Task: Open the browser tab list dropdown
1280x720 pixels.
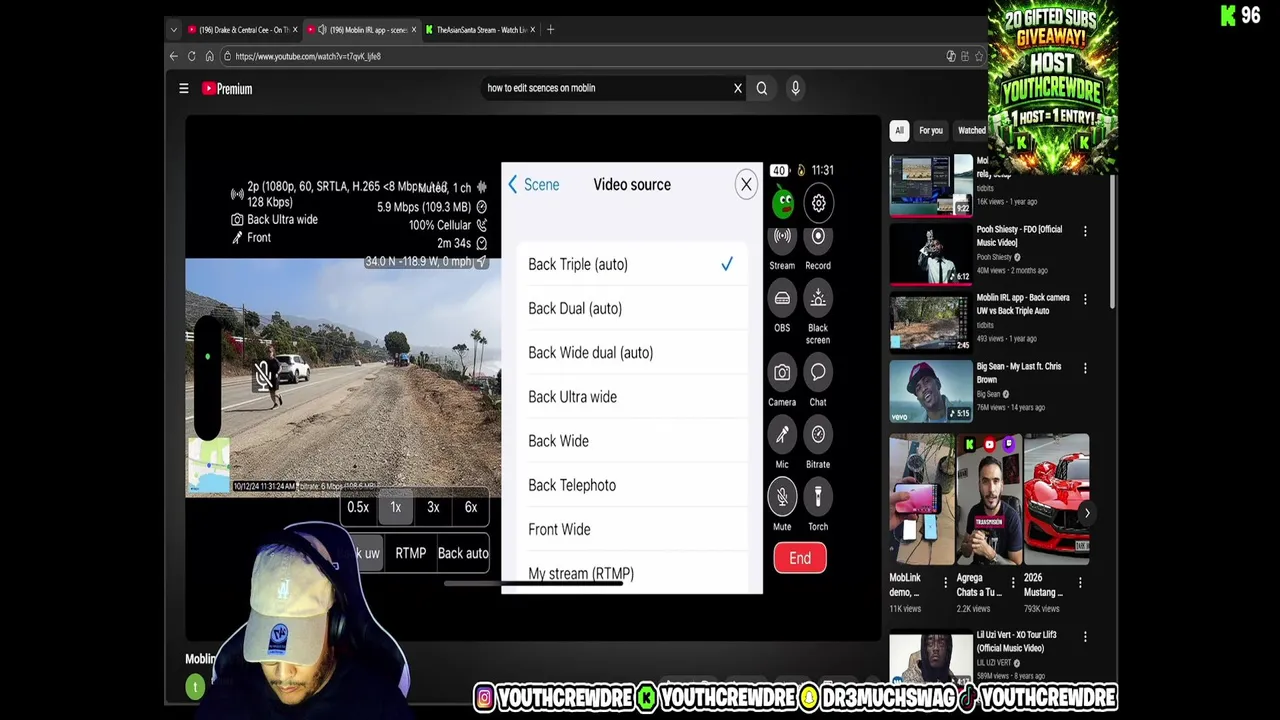Action: [x=174, y=30]
